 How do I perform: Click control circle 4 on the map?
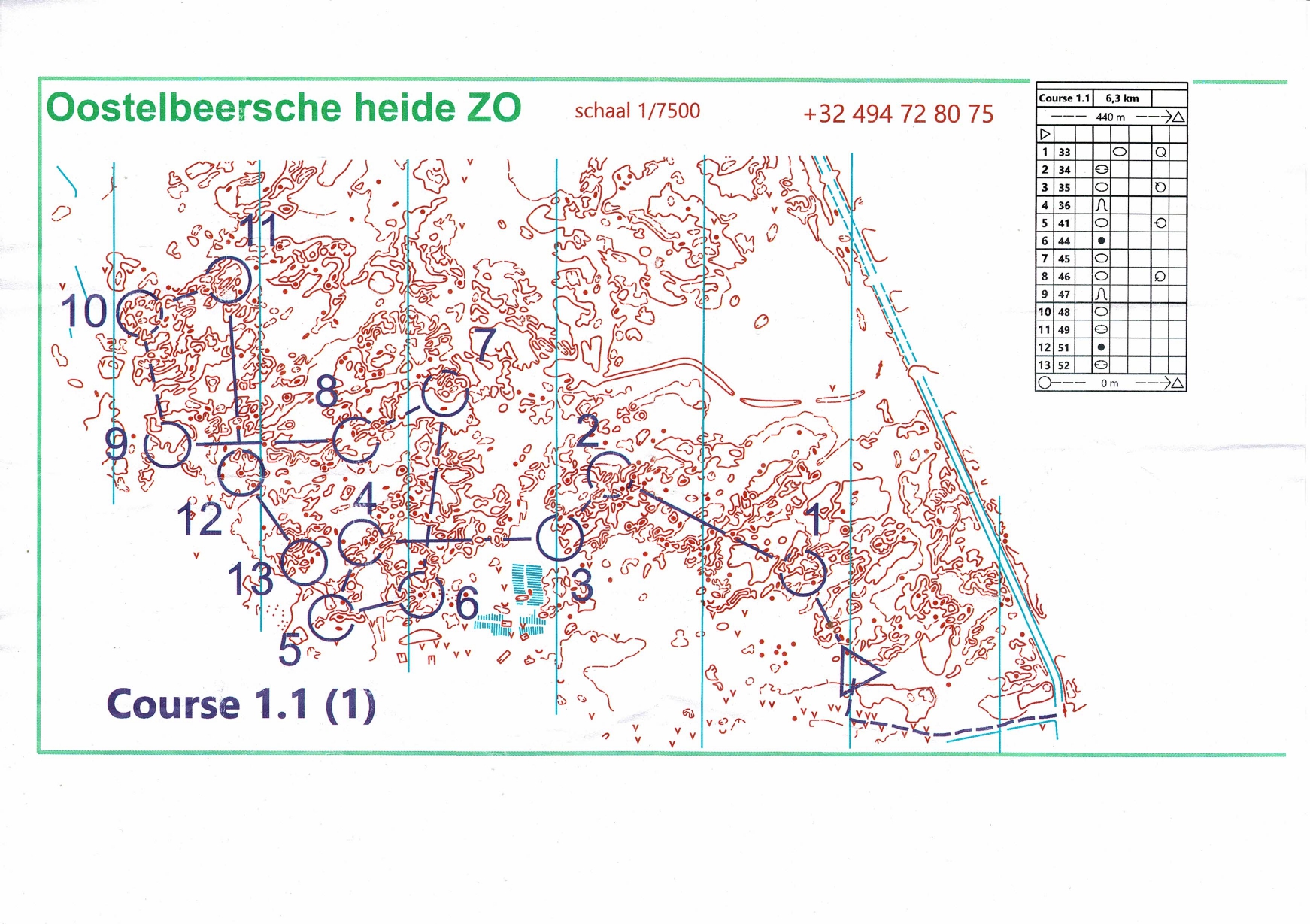[x=362, y=541]
